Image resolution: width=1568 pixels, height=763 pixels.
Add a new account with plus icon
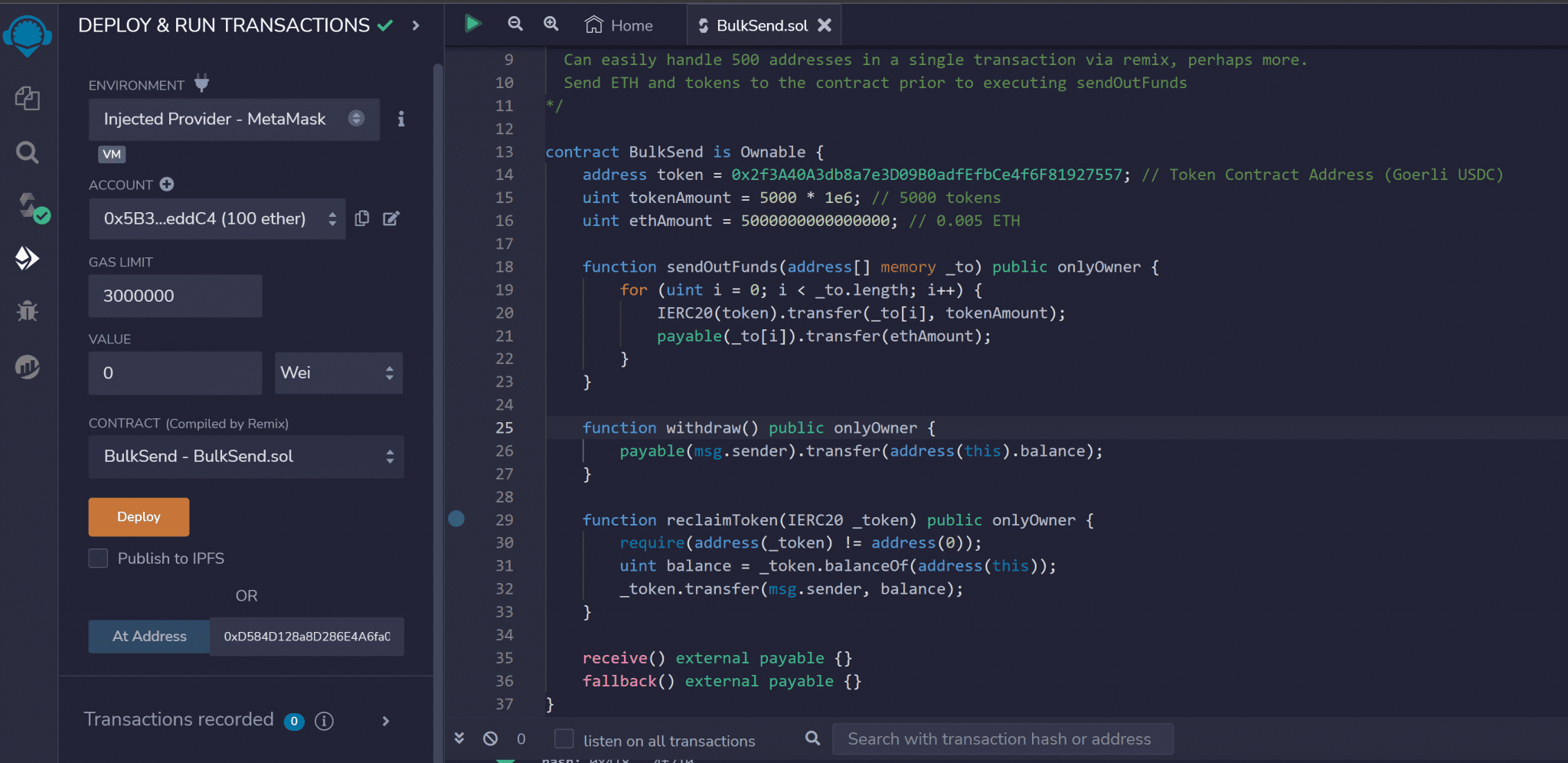(x=167, y=185)
